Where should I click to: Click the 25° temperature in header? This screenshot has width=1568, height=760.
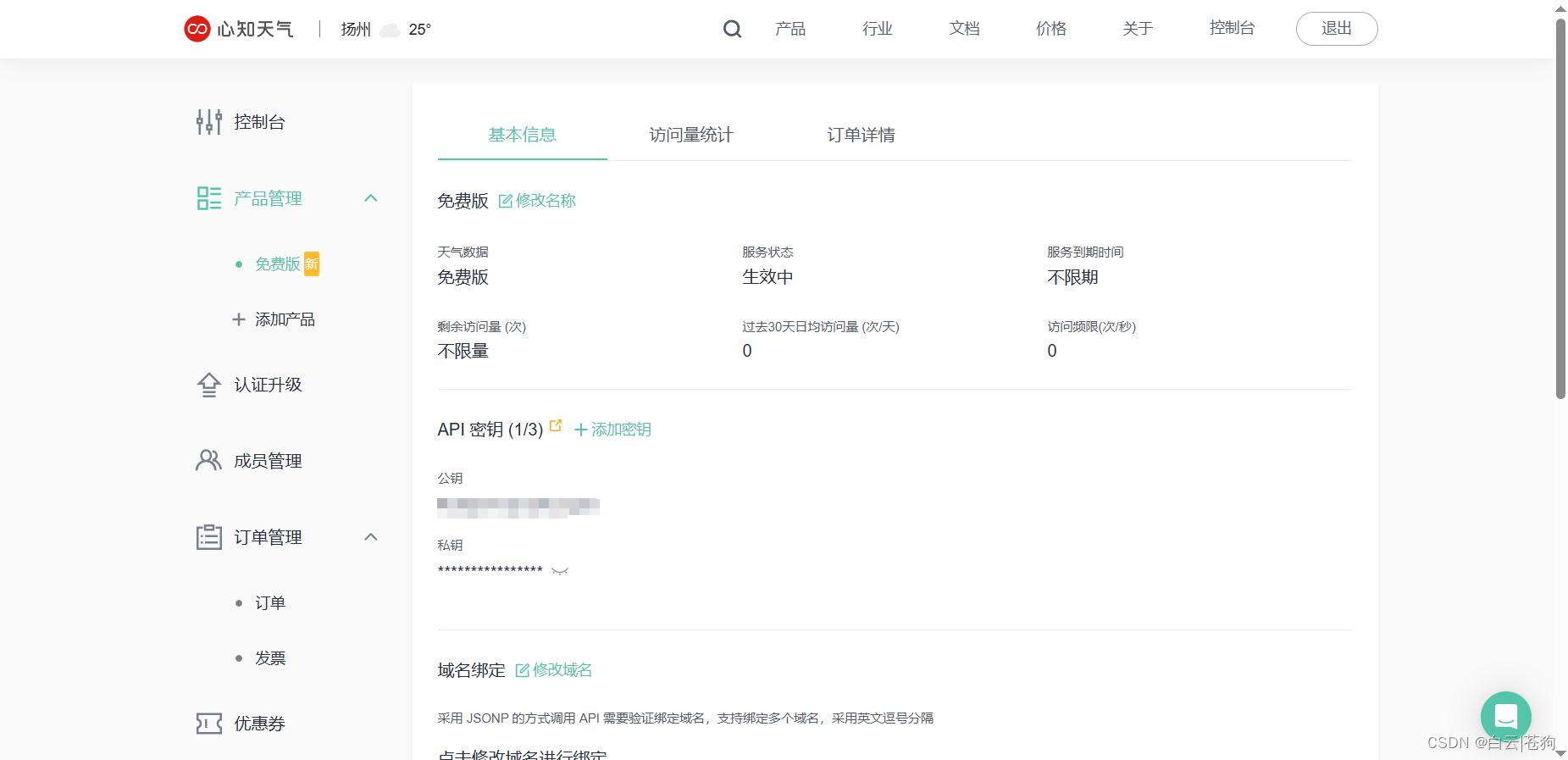(x=420, y=30)
